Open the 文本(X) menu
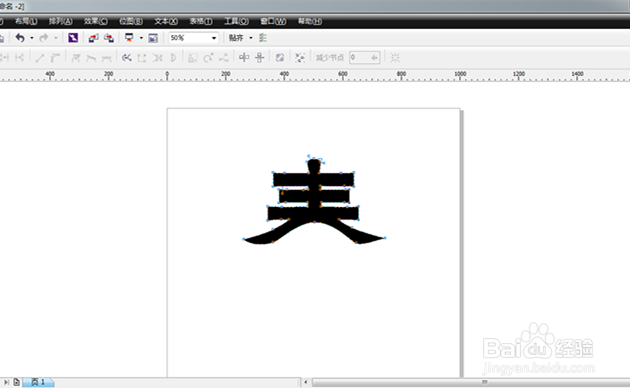The image size is (630, 390). tap(166, 21)
